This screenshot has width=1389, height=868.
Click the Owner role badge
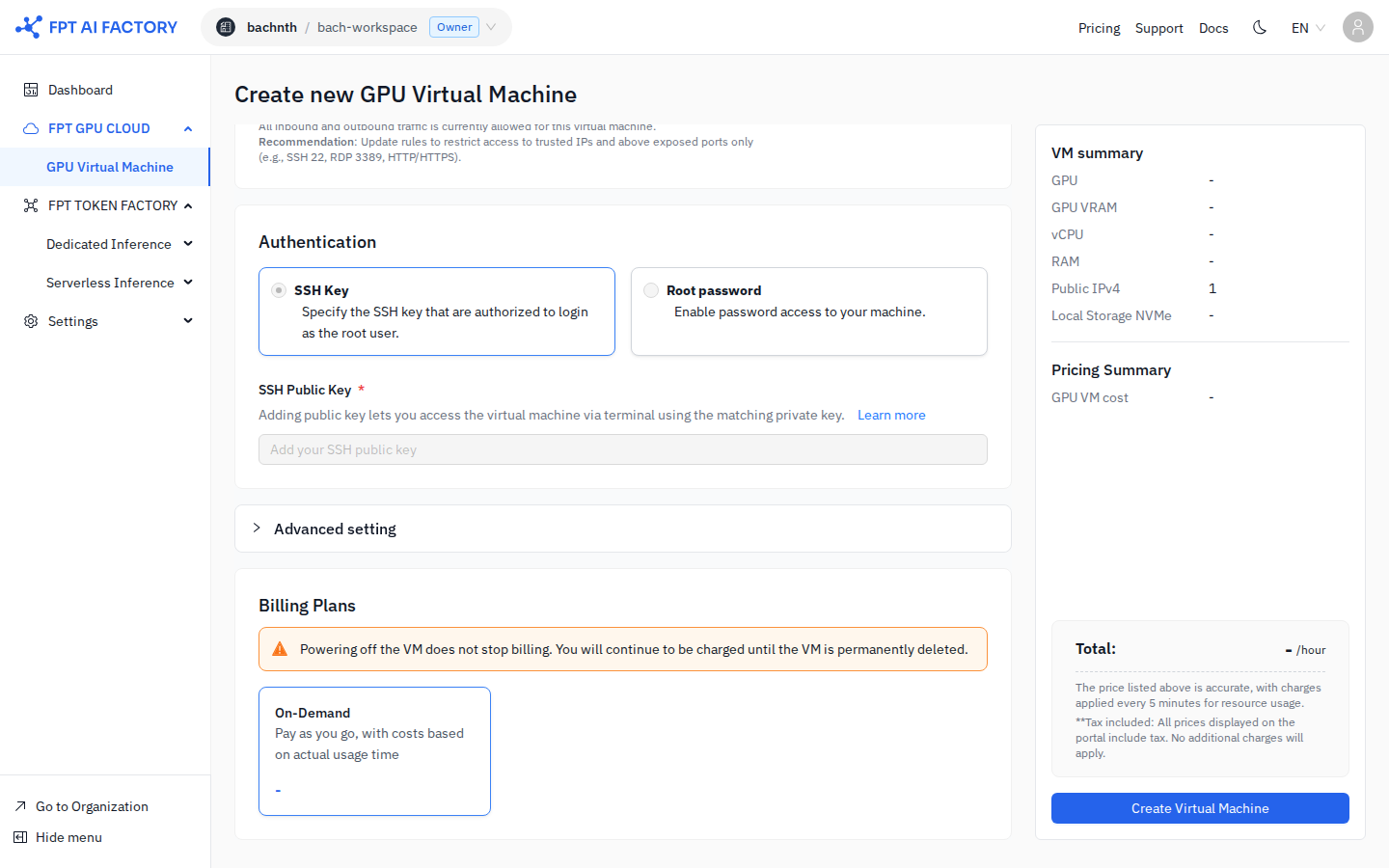[x=454, y=27]
